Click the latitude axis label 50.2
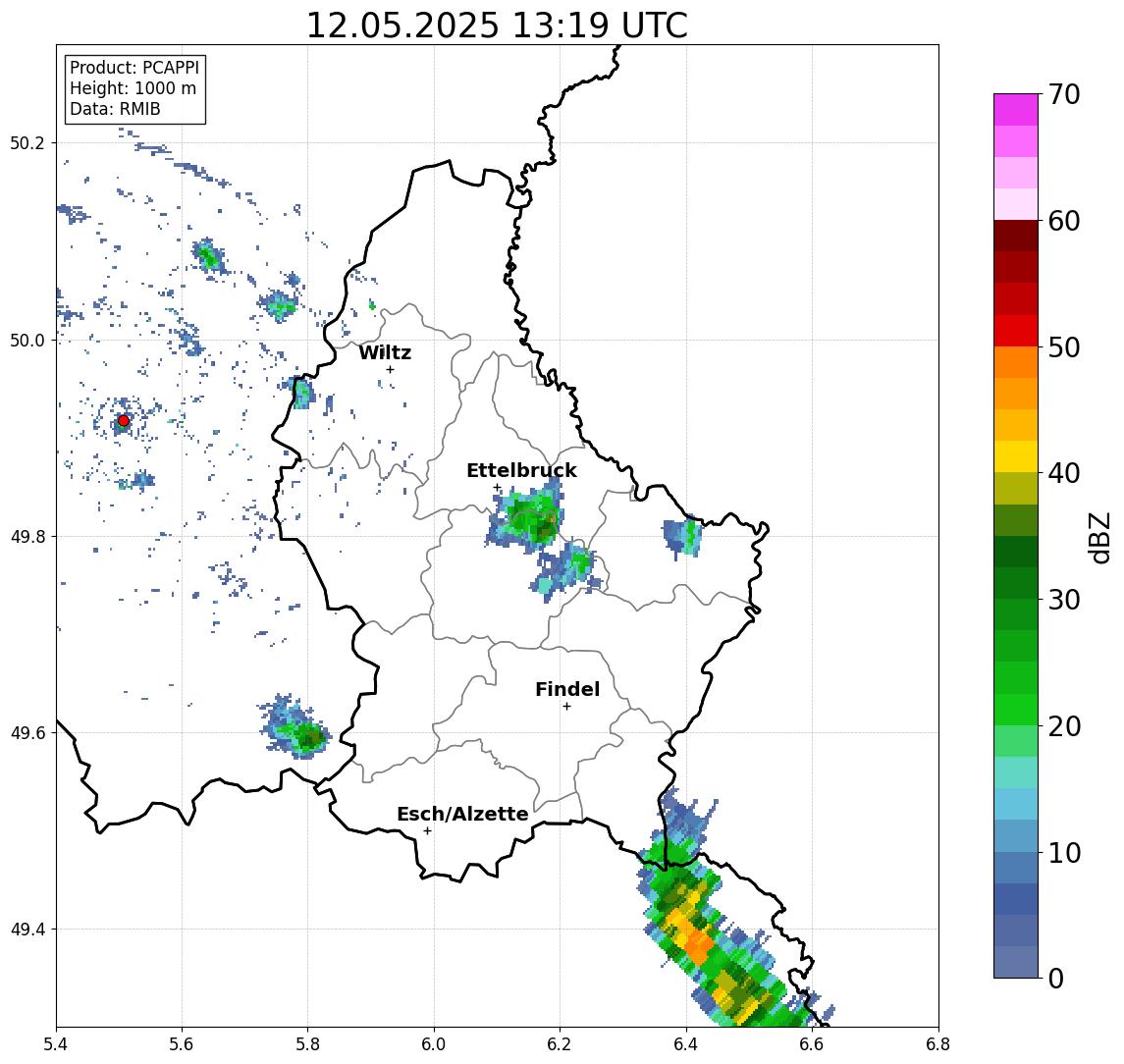 [27, 142]
